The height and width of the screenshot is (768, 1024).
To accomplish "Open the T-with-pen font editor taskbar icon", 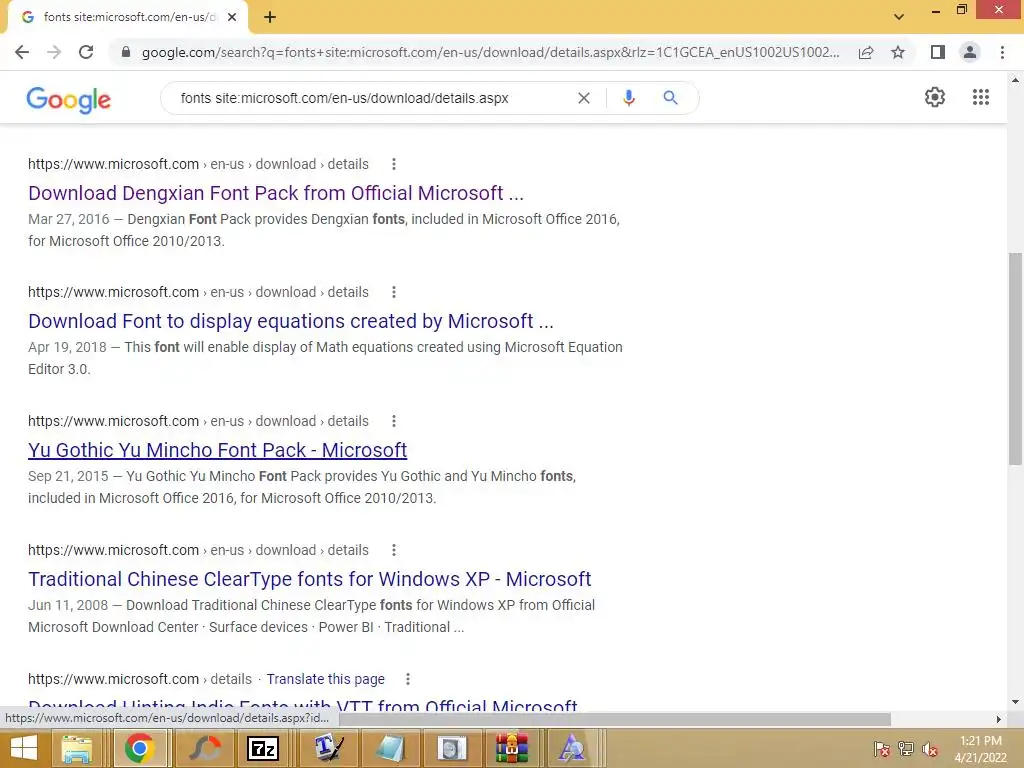I will point(328,749).
